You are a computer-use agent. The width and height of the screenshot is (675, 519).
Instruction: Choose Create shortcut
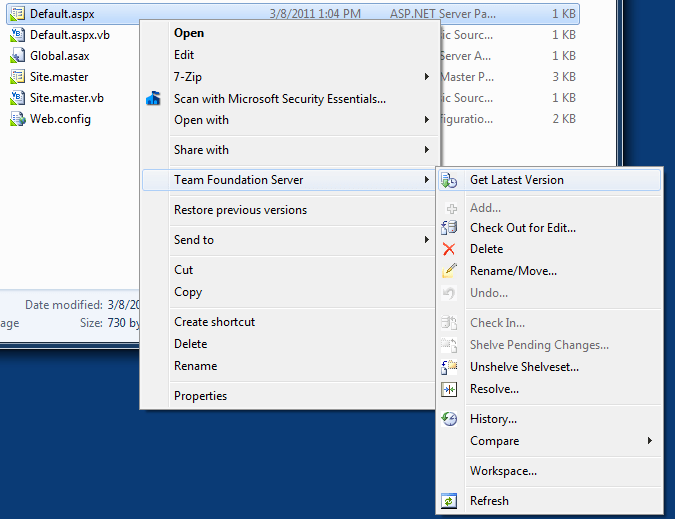289,322
